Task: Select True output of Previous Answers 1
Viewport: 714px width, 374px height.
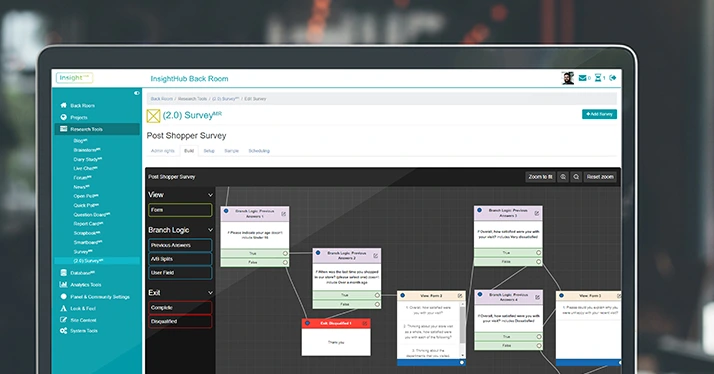Action: pos(285,253)
